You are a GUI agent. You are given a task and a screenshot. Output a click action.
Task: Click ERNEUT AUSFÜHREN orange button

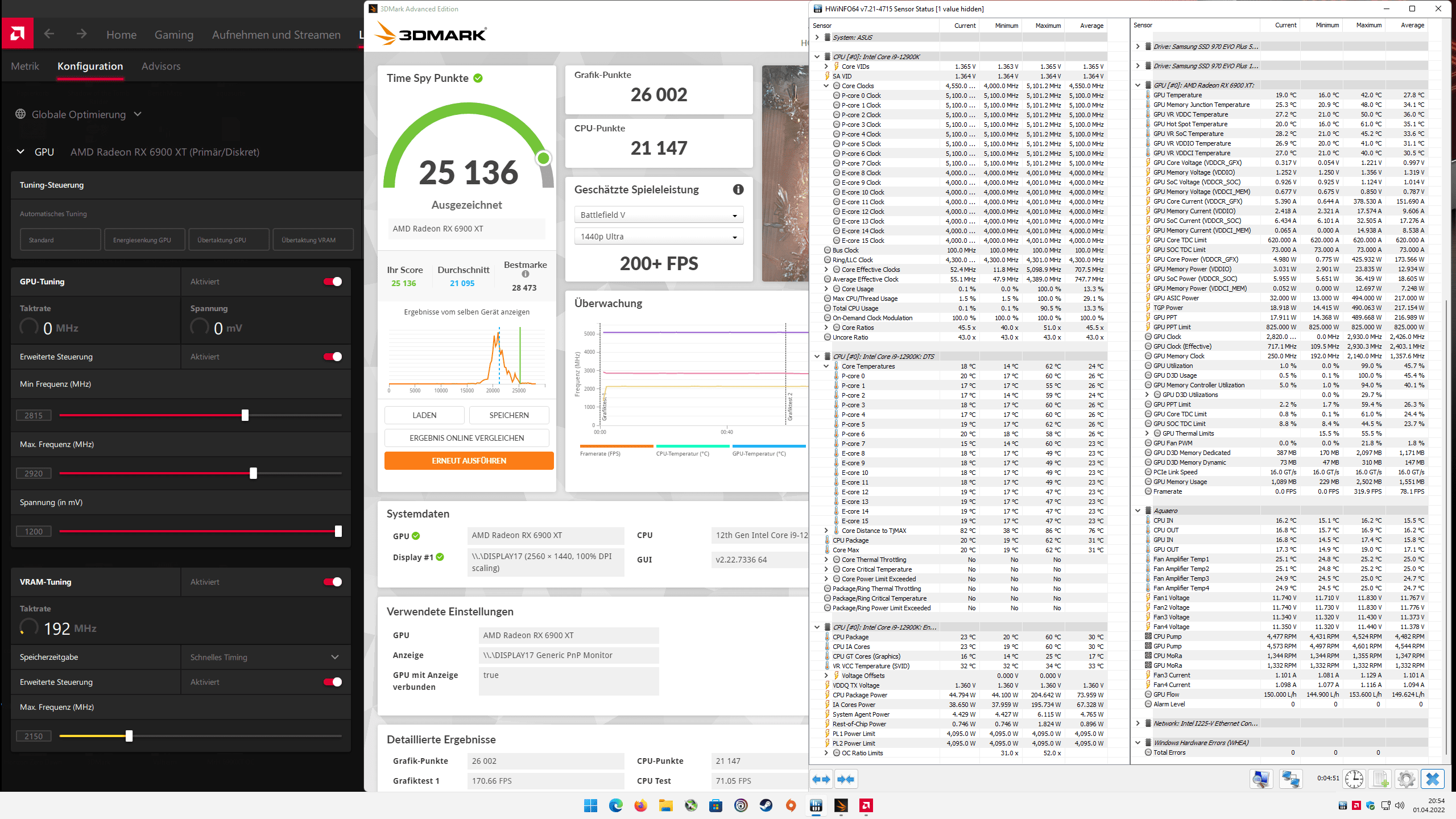point(469,461)
